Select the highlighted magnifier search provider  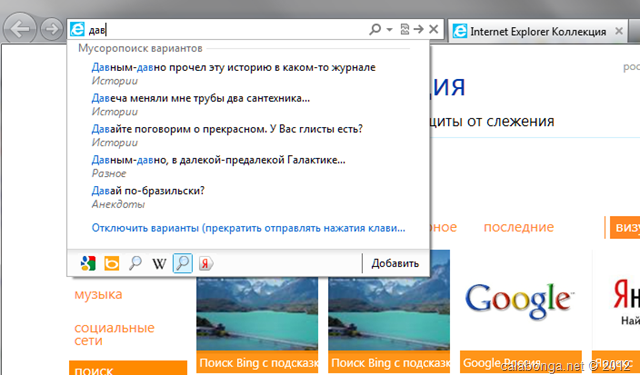pyautogui.click(x=182, y=263)
